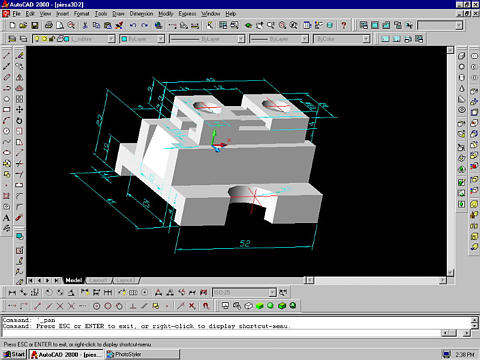Create a new drawing with the New icon
Screen dimensions: 480x360
pos(12,25)
